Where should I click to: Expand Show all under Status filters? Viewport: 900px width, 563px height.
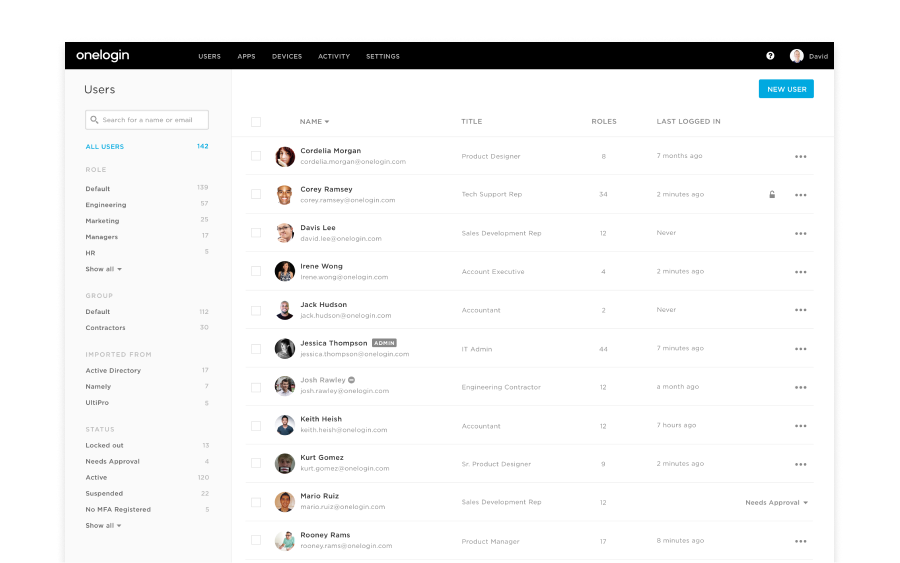[x=103, y=526]
